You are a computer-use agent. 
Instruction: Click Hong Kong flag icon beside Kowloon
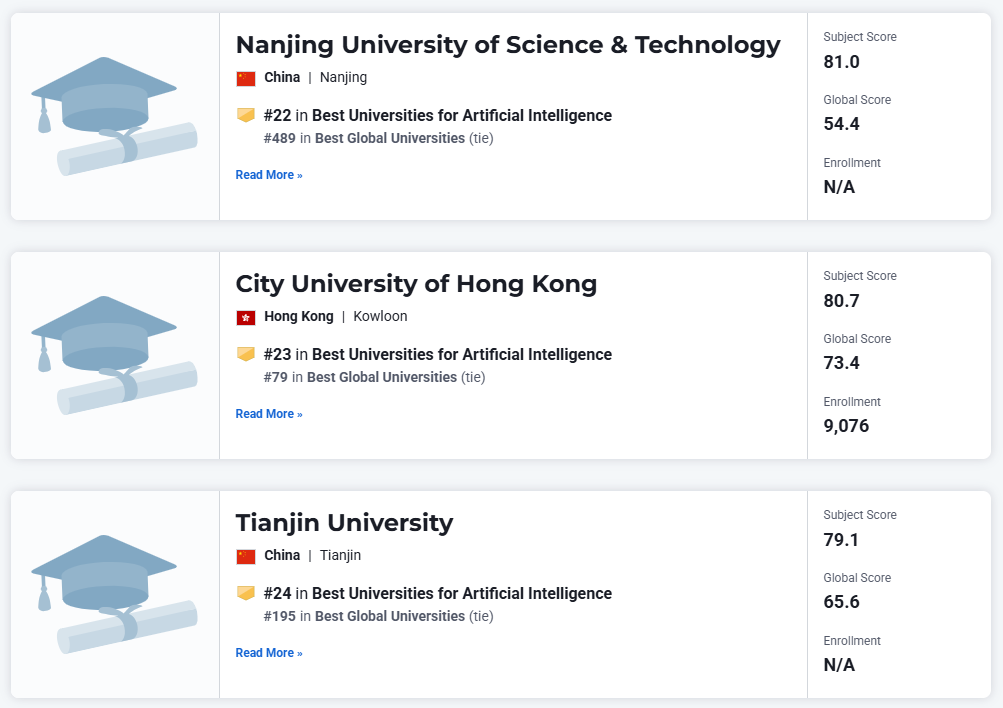[246, 317]
